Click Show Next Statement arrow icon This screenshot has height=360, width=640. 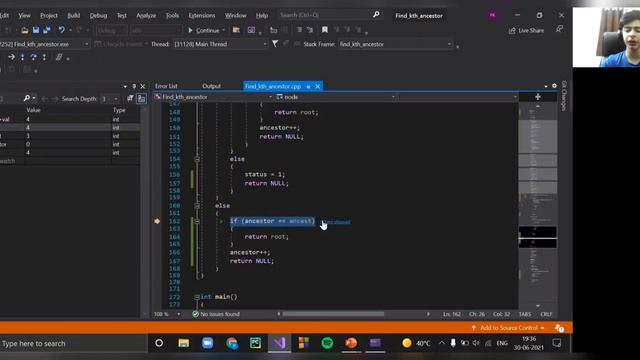[x=11, y=57]
